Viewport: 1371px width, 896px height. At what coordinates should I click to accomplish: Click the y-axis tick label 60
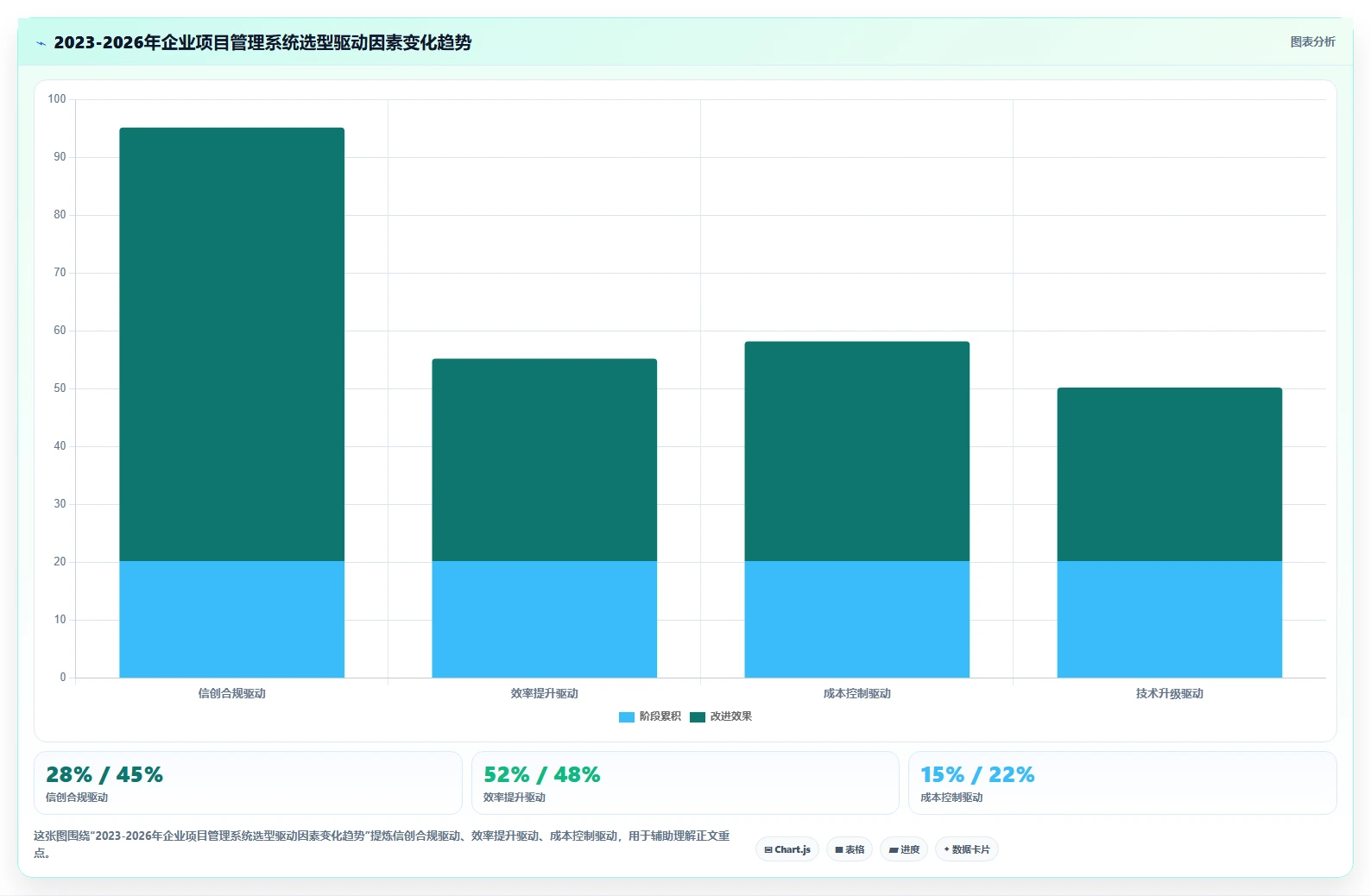point(60,331)
